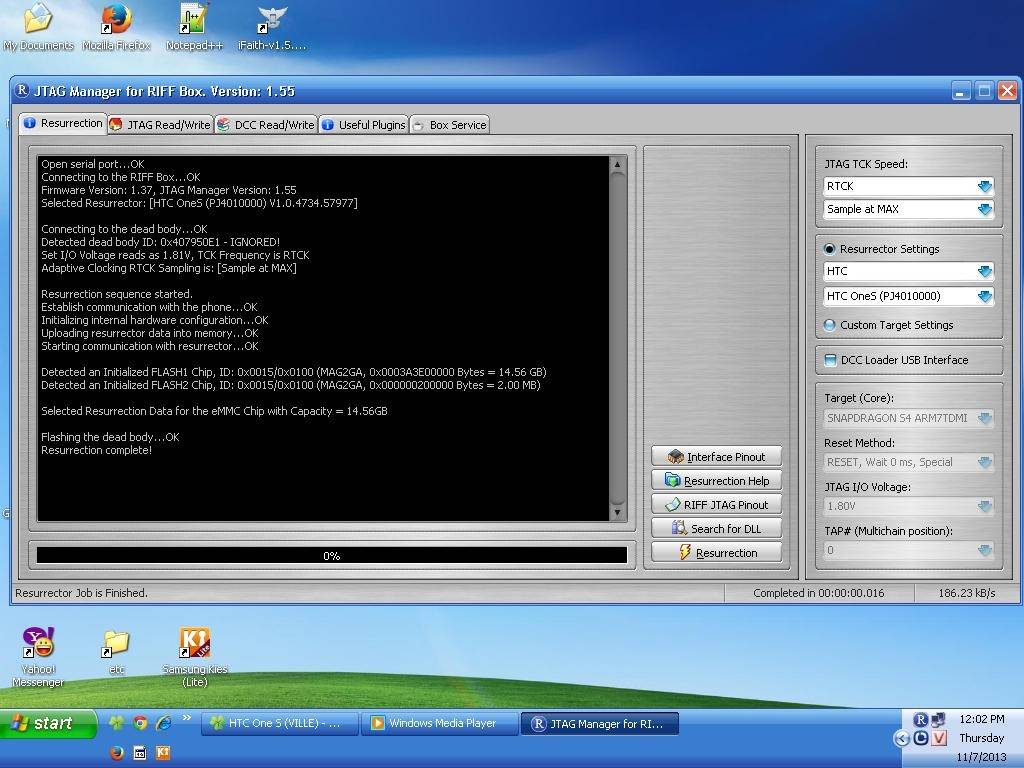
Task: Select the Custom Target Settings radio button
Action: [829, 325]
